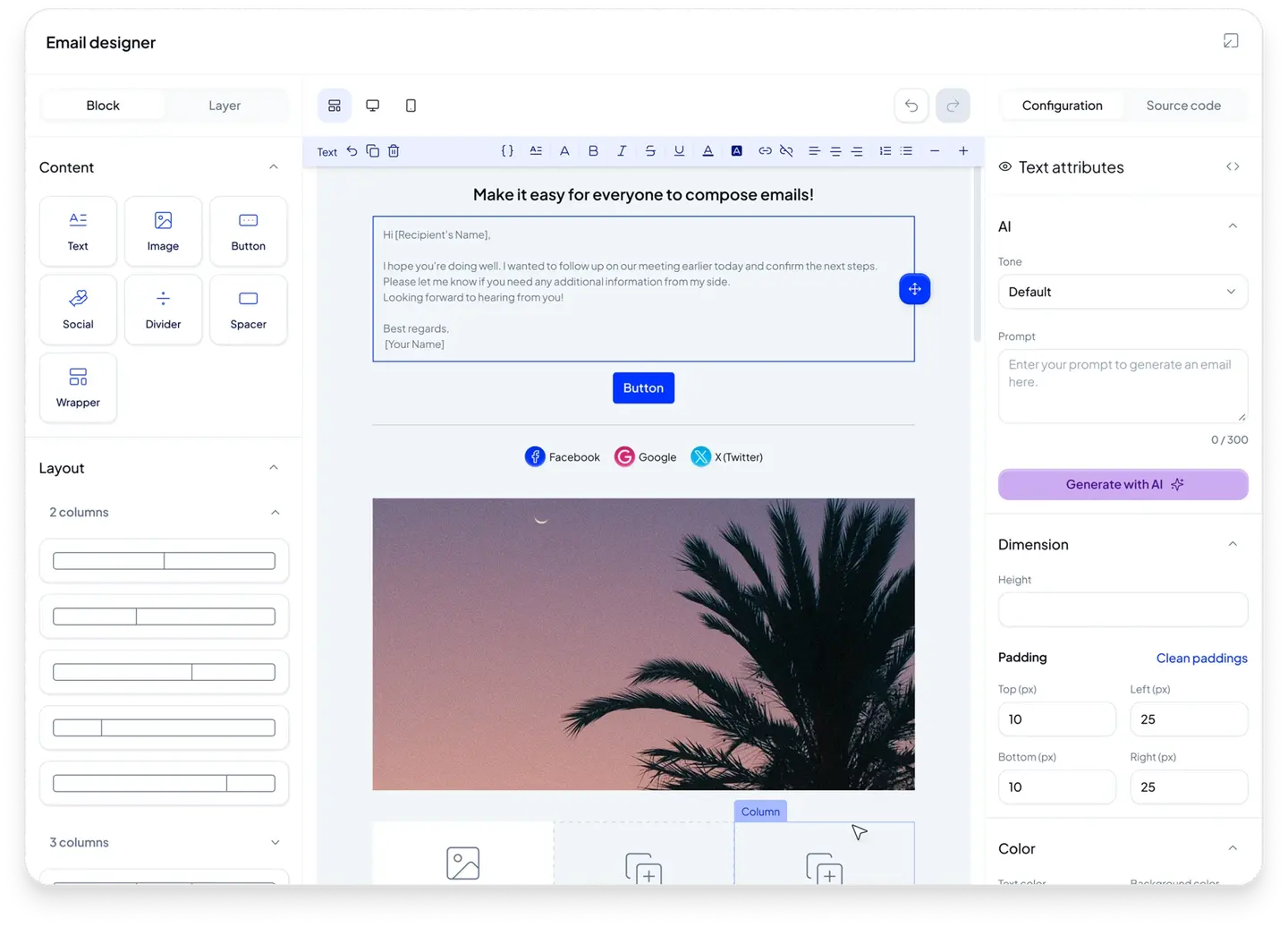Click the plus icon in the text toolbar
The image size is (1288, 927).
pos(963,151)
